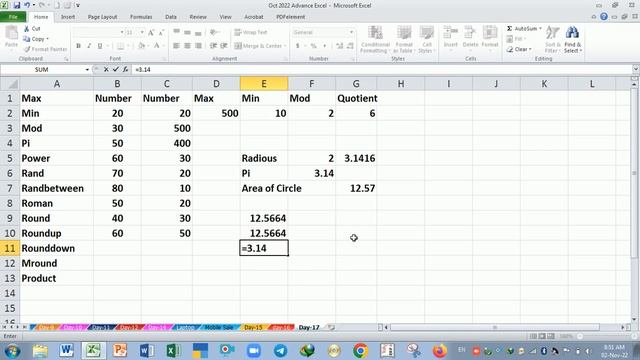
Task: Click the Insert Cells icon
Action: 451,33
